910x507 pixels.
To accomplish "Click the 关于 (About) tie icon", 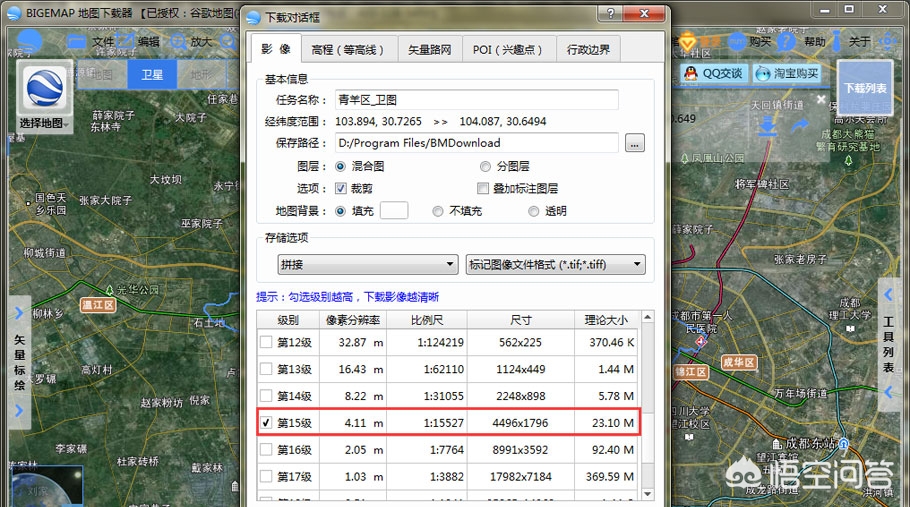I will click(x=837, y=41).
